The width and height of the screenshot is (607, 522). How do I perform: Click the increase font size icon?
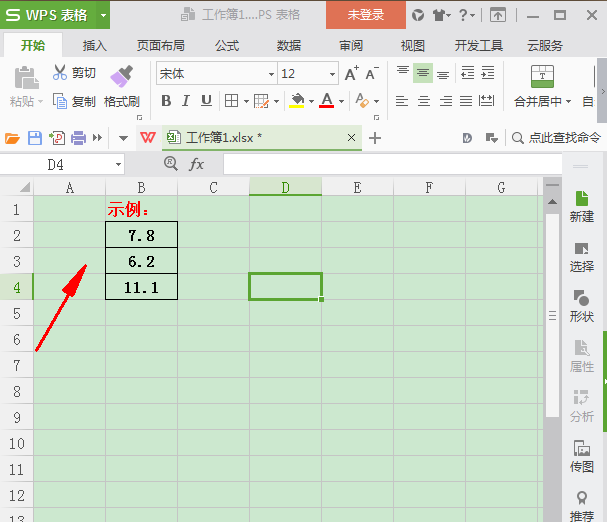coord(351,74)
